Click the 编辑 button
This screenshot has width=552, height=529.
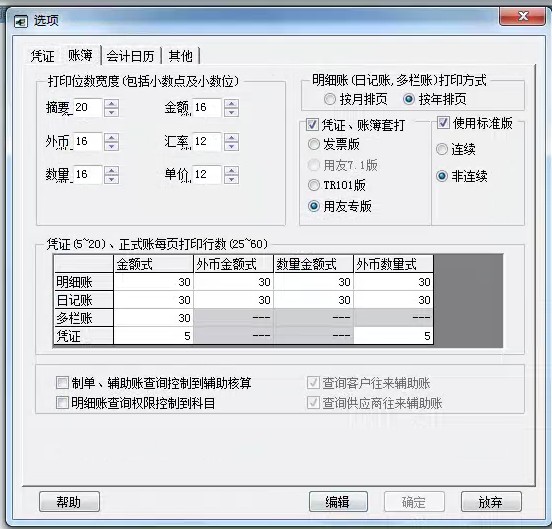point(338,502)
